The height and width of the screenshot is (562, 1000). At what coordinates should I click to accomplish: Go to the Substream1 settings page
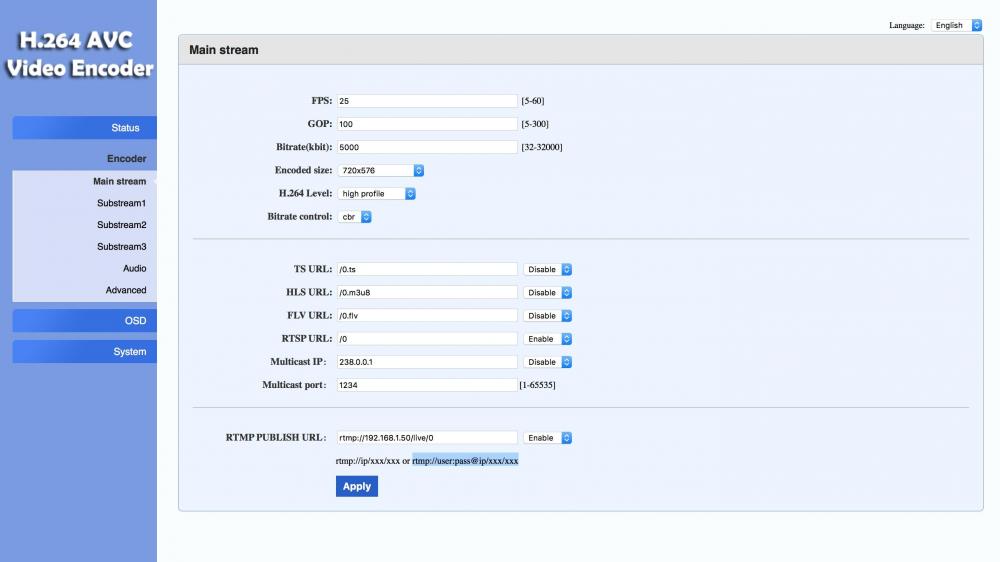click(121, 203)
